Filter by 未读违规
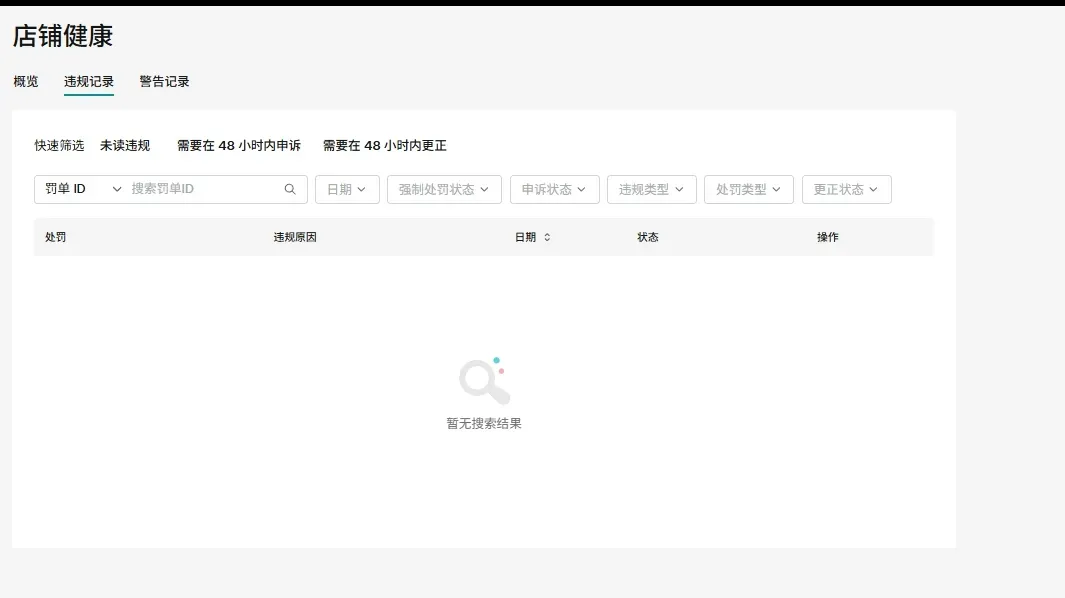1065x598 pixels. 125,145
